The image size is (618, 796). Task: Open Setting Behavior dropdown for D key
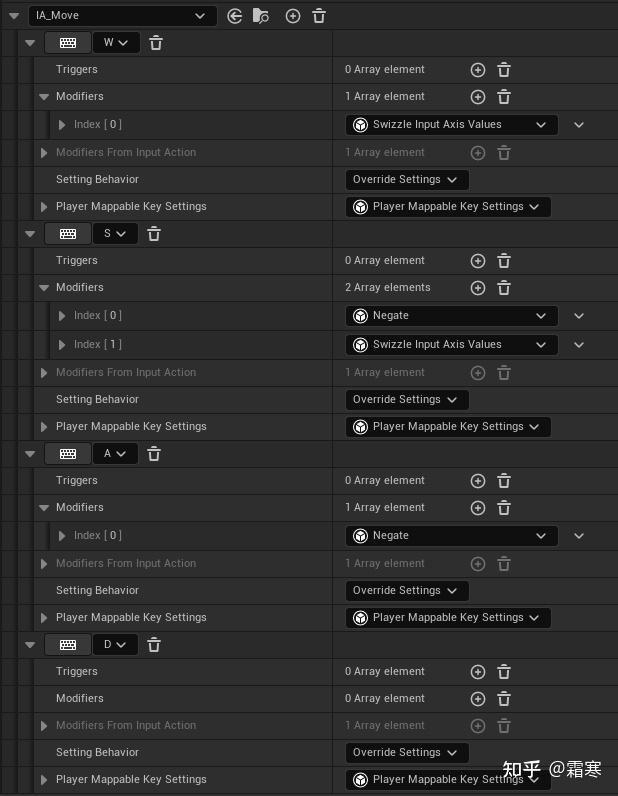(406, 753)
